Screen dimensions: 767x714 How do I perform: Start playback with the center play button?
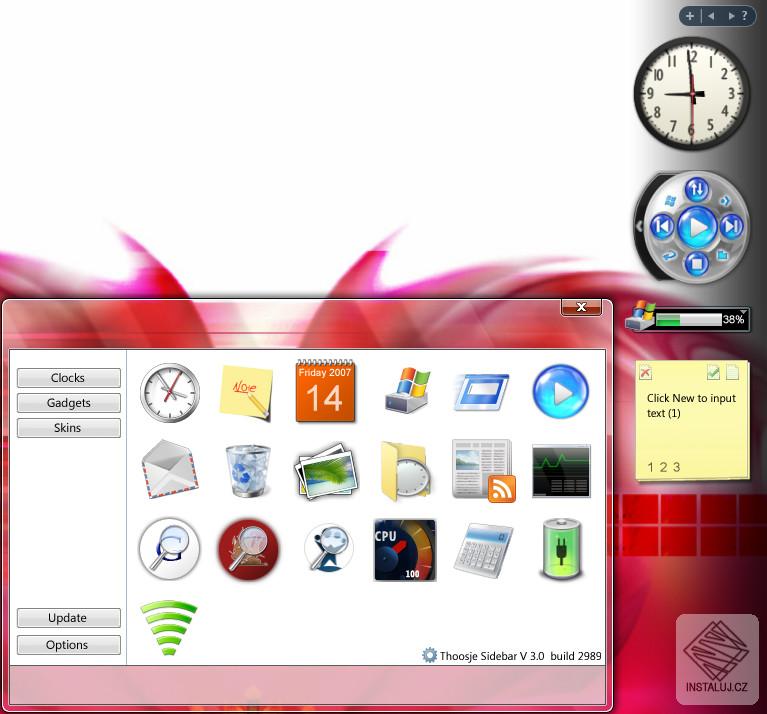click(697, 227)
